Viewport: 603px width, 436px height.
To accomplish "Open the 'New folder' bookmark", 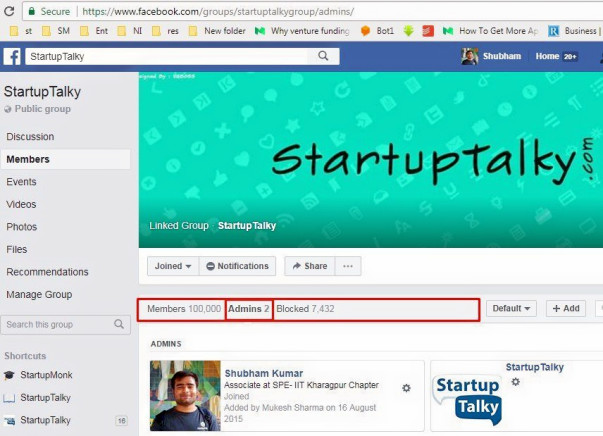I will click(217, 31).
